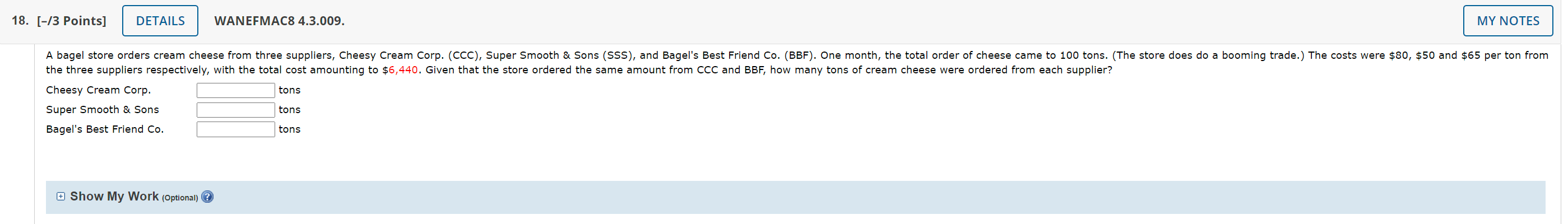Click the blue help question mark icon
The image size is (1568, 224).
coord(207,197)
